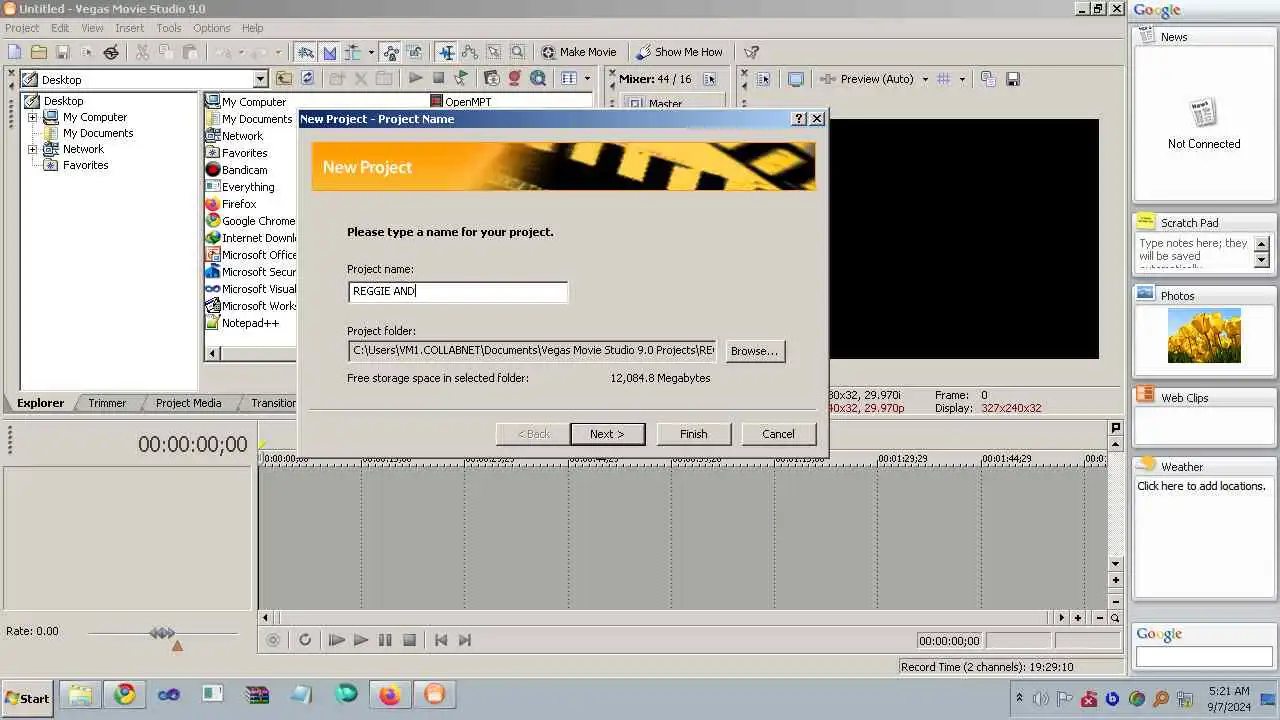The height and width of the screenshot is (720, 1280).
Task: Click the Make Movie button
Action: [x=579, y=52]
